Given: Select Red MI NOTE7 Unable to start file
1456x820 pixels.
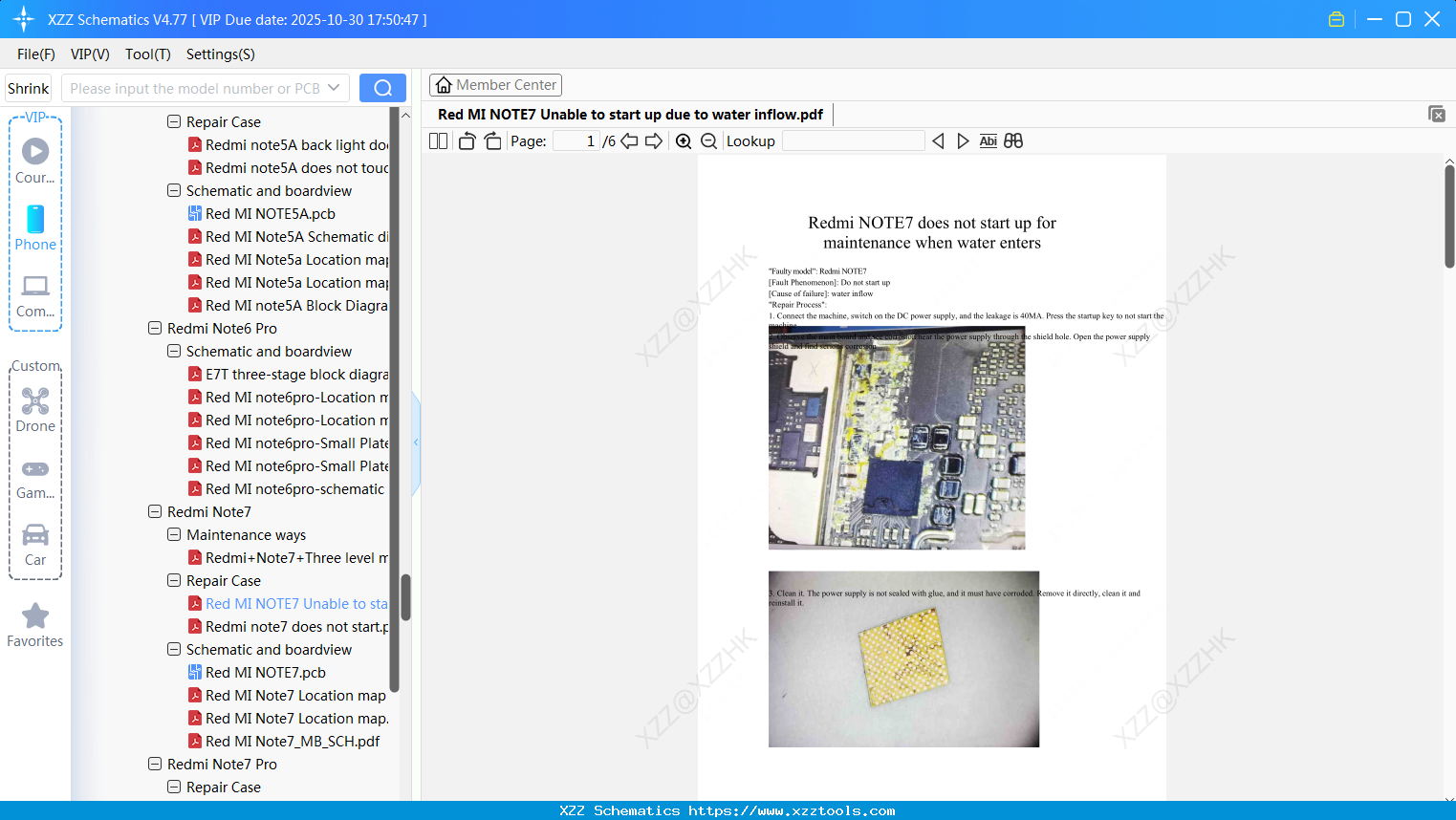Looking at the screenshot, I should coord(288,604).
